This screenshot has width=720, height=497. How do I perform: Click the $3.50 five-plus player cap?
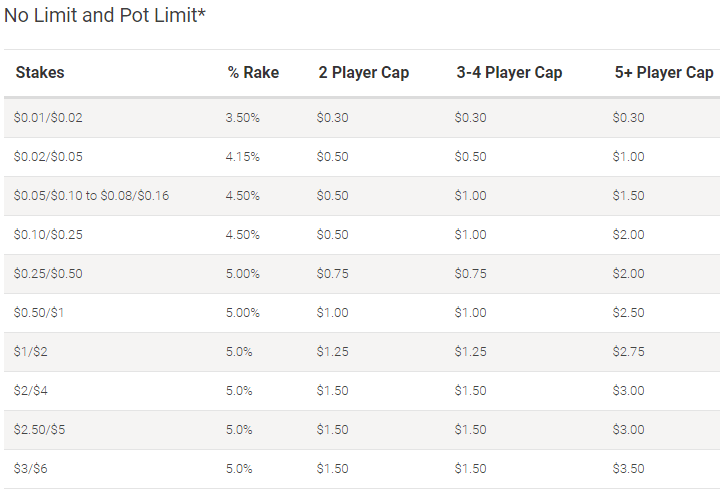[628, 469]
